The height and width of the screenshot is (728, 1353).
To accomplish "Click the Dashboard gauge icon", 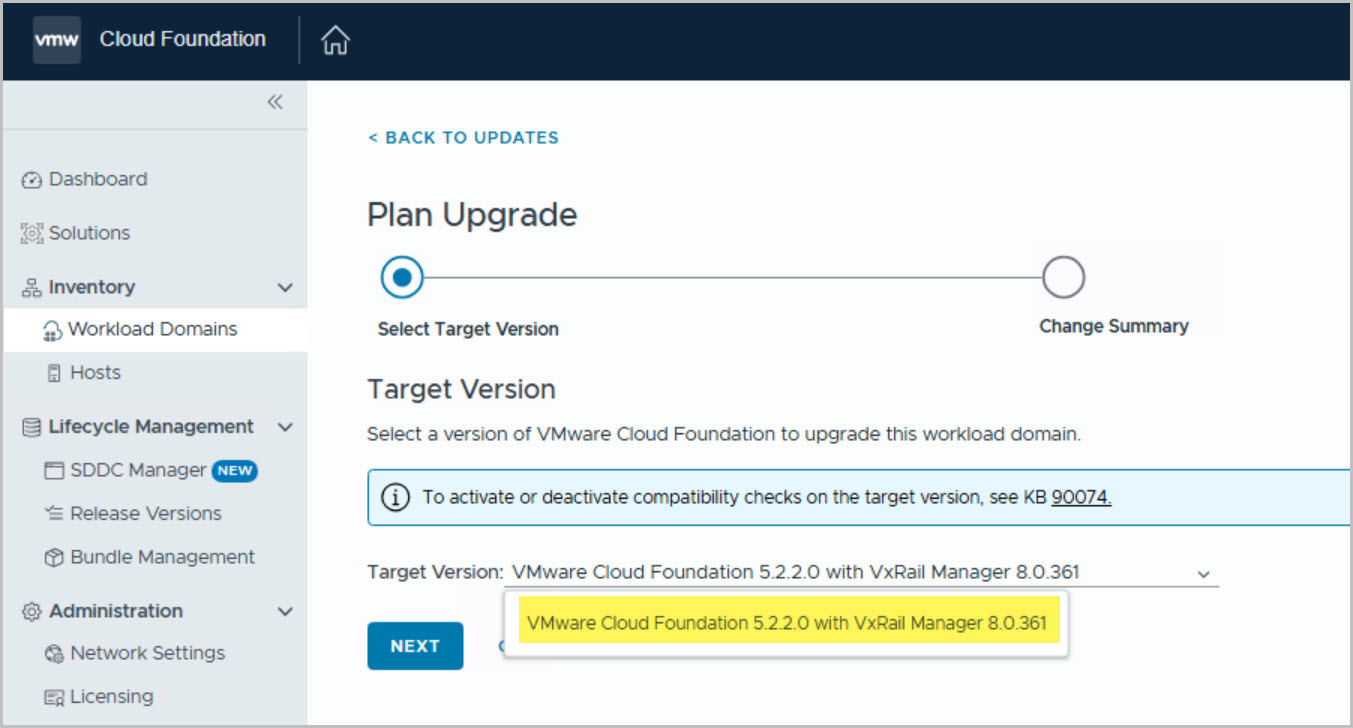I will [32, 180].
